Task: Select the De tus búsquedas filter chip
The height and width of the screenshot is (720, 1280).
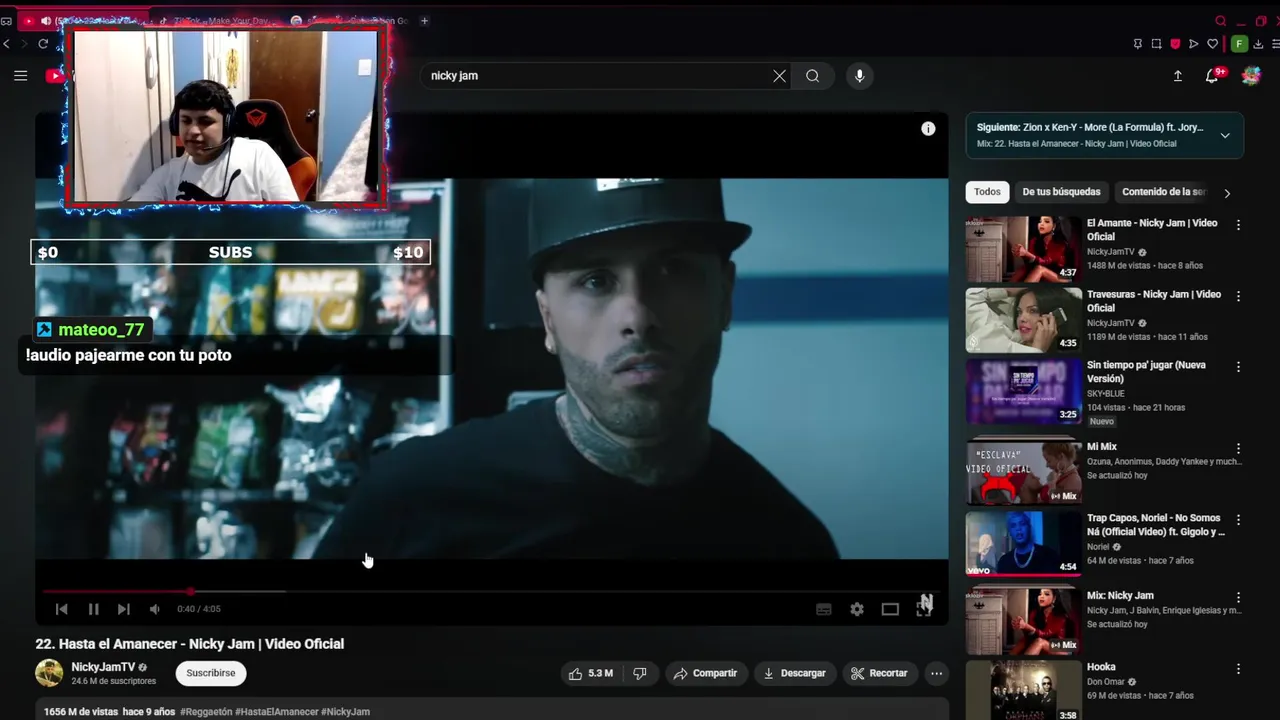Action: (x=1061, y=192)
